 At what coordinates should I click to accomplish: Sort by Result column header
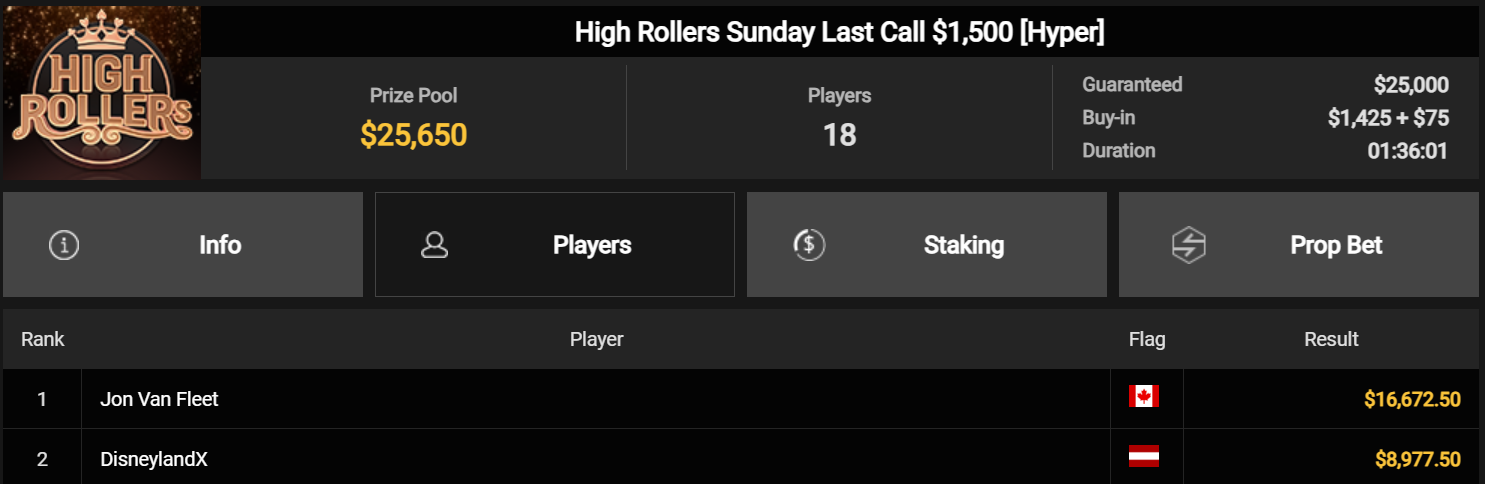coord(1331,339)
